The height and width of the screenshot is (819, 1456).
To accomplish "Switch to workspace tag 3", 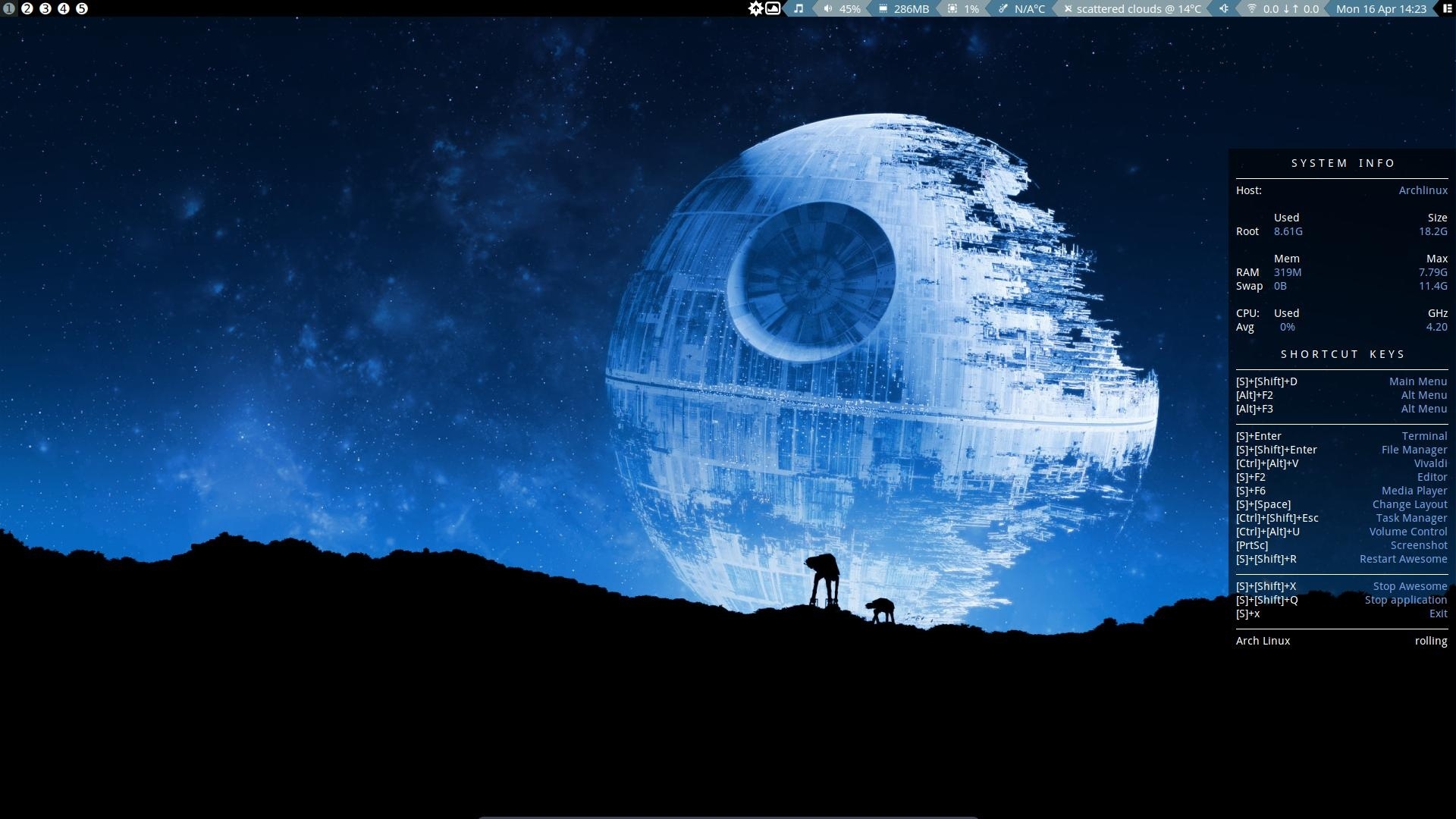I will (x=45, y=8).
